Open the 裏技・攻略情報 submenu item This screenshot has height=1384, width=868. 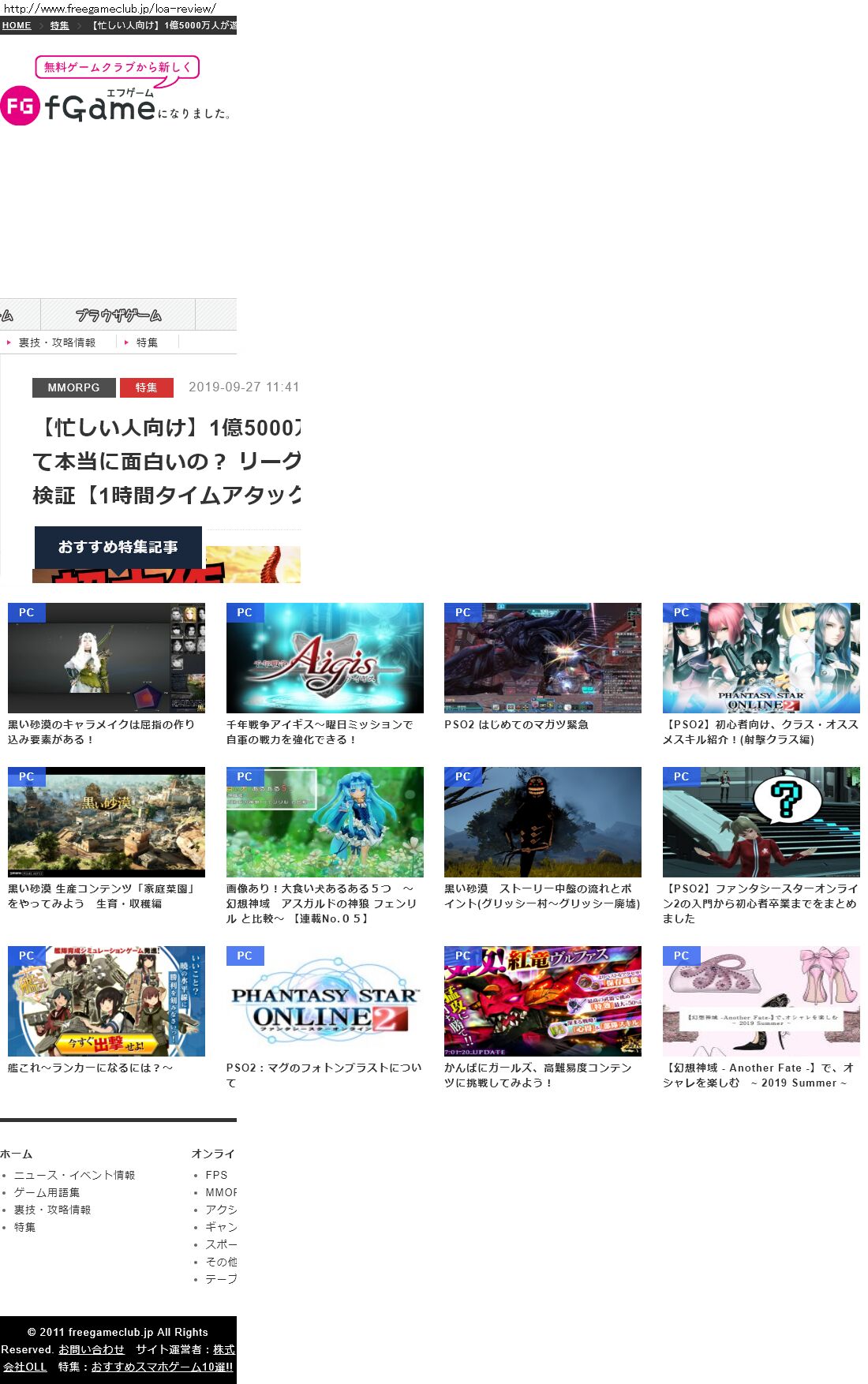(57, 342)
